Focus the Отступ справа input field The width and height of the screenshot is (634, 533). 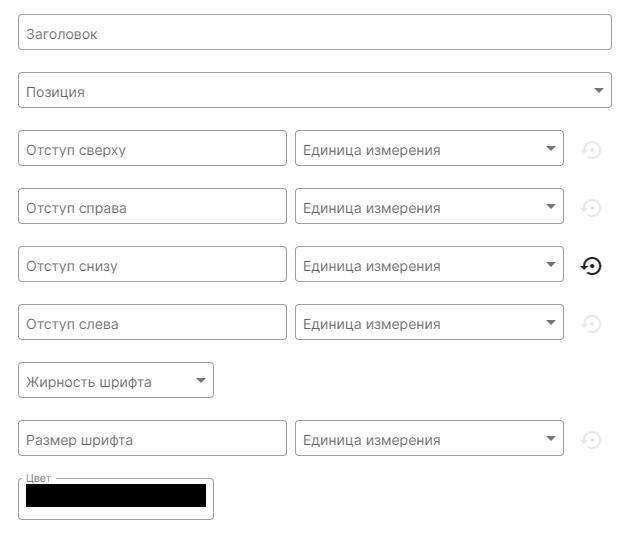click(152, 206)
